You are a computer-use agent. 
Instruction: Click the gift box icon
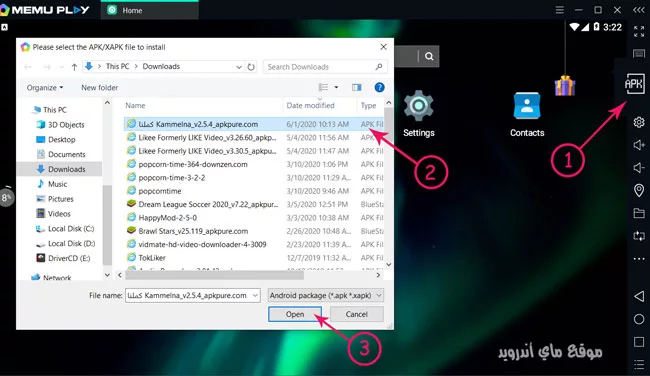click(565, 85)
